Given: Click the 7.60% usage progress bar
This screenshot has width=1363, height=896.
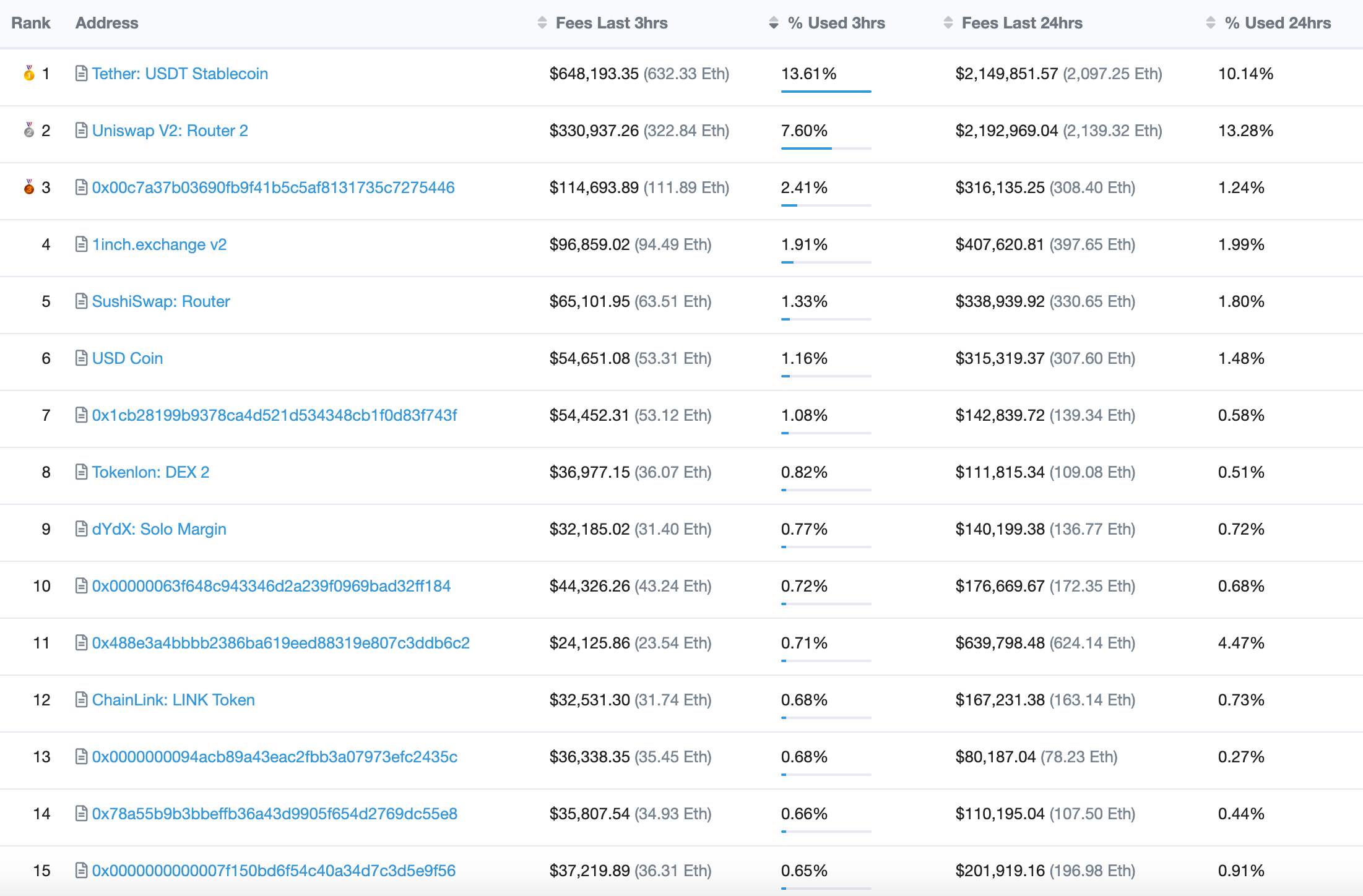Looking at the screenshot, I should [x=826, y=149].
